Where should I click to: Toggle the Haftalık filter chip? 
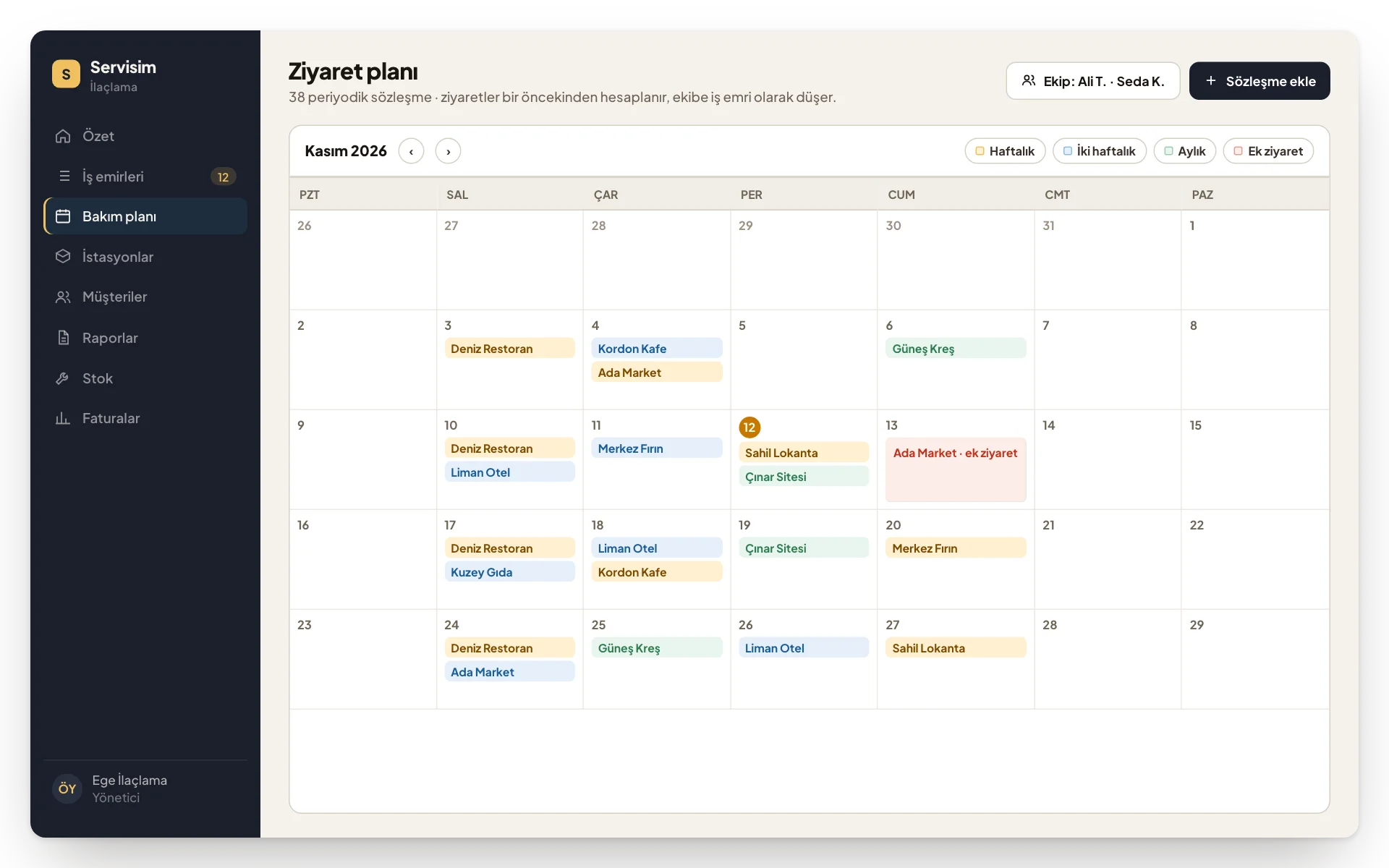pos(1005,151)
